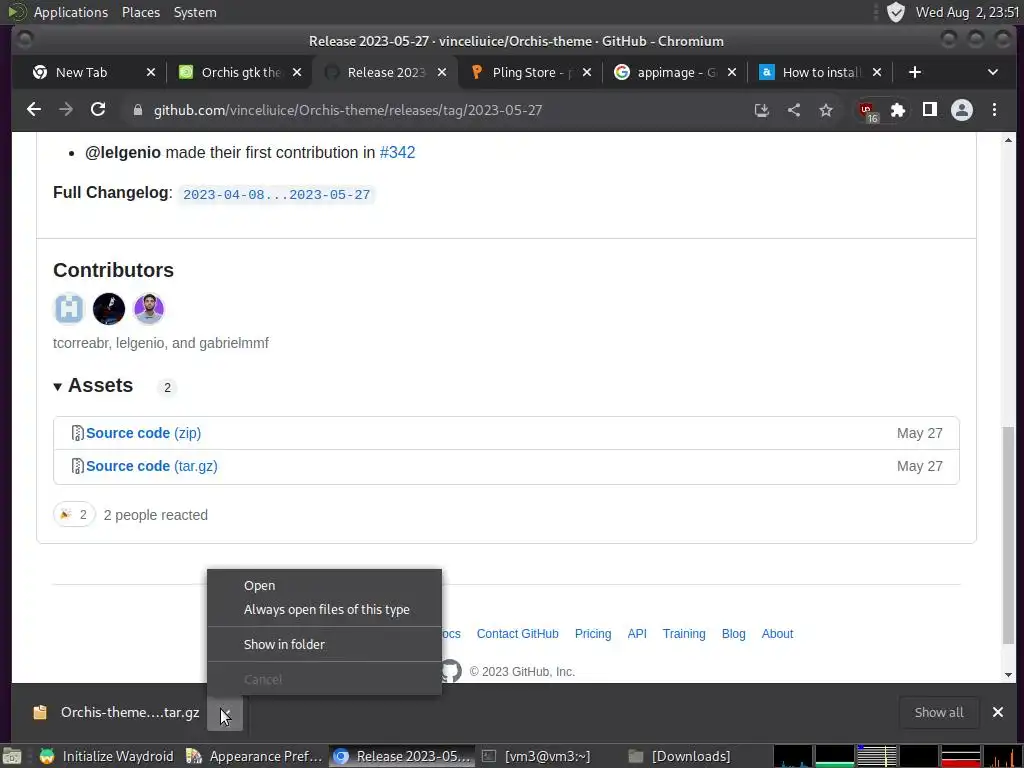Click the party popper reaction button
Viewport: 1024px width, 768px height.
[x=74, y=515]
